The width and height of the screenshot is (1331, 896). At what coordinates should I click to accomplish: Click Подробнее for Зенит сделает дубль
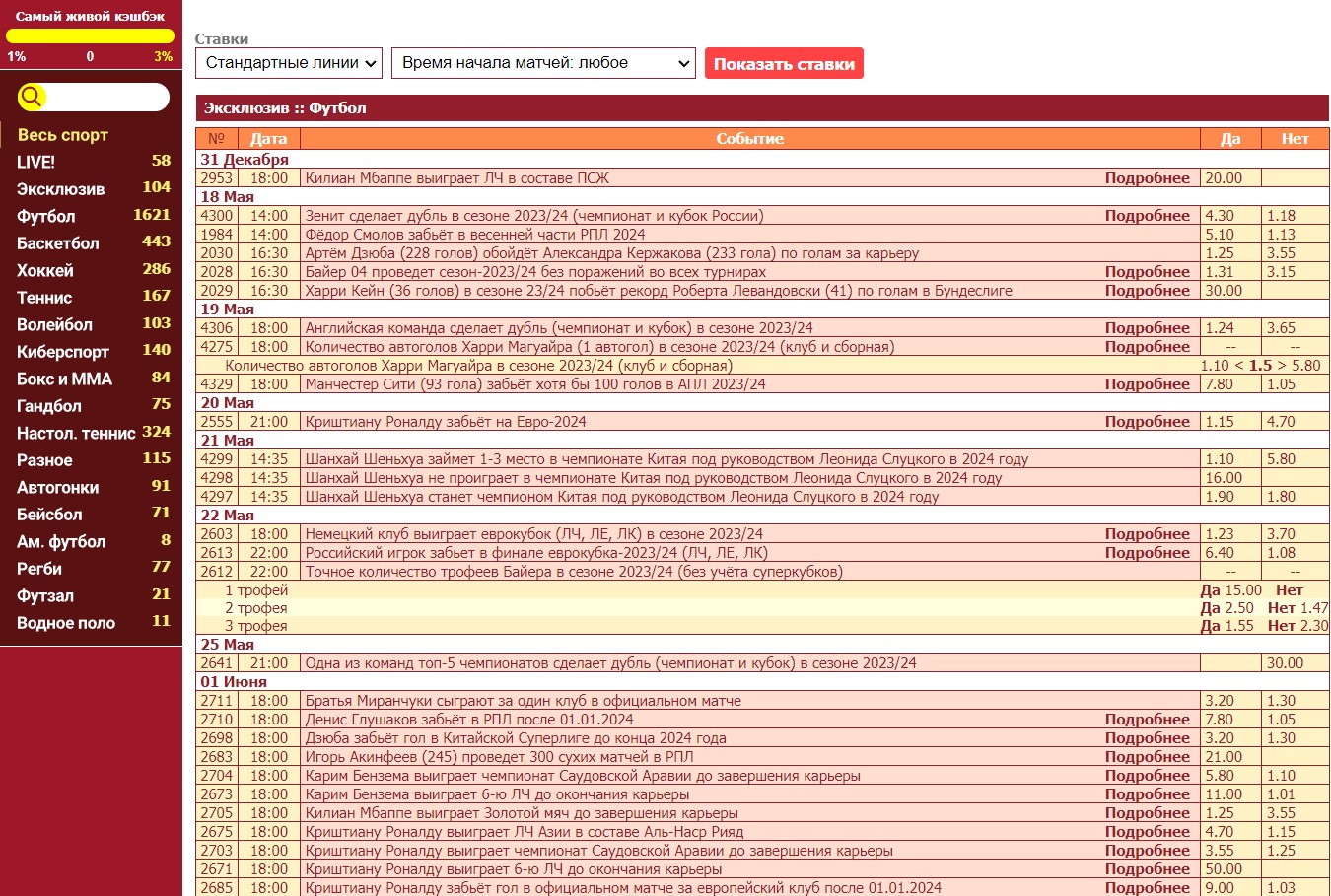pos(1147,216)
